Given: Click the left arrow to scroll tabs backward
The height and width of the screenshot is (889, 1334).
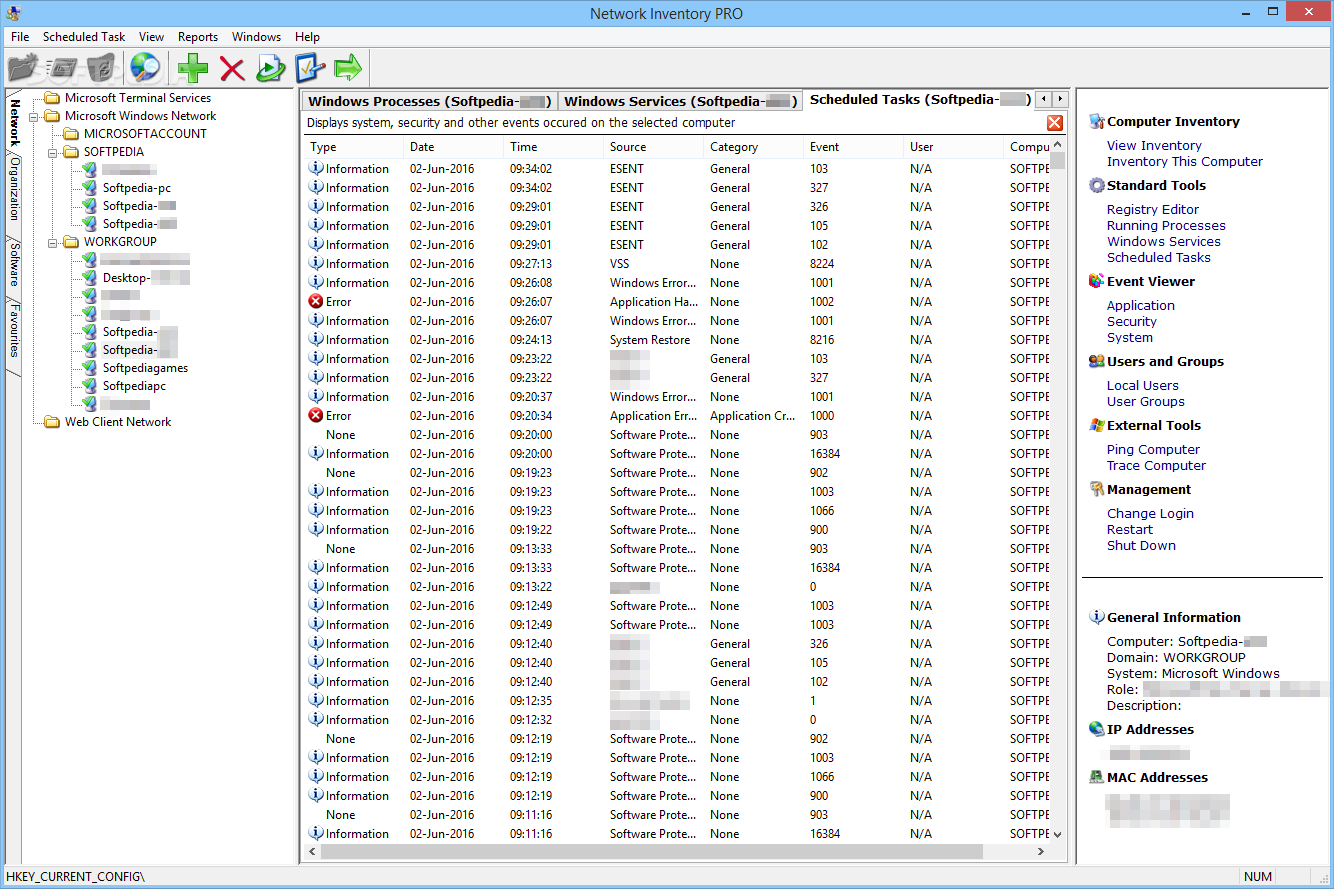Looking at the screenshot, I should (x=1043, y=99).
